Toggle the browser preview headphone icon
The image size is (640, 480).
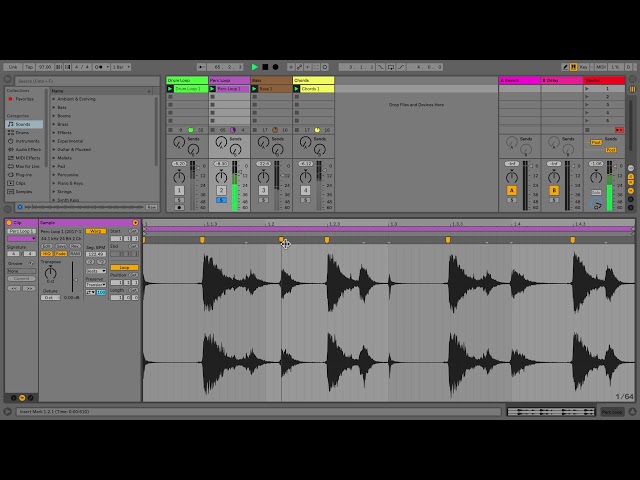click(20, 207)
